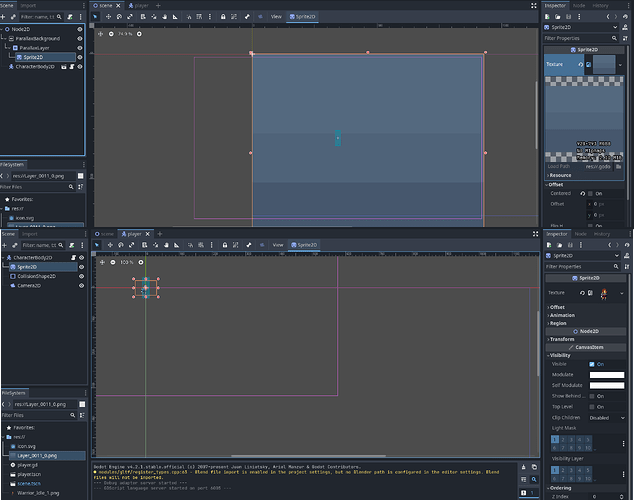This screenshot has width=634, height=500.
Task: Choose the Select tool in the lower player editor
Action: click(x=97, y=245)
